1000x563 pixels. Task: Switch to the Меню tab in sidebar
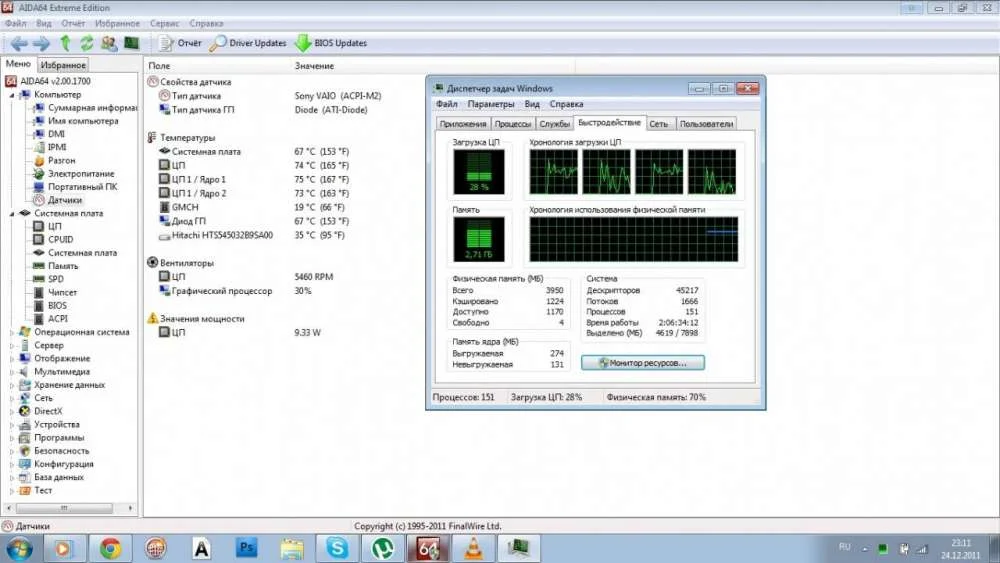(x=18, y=64)
